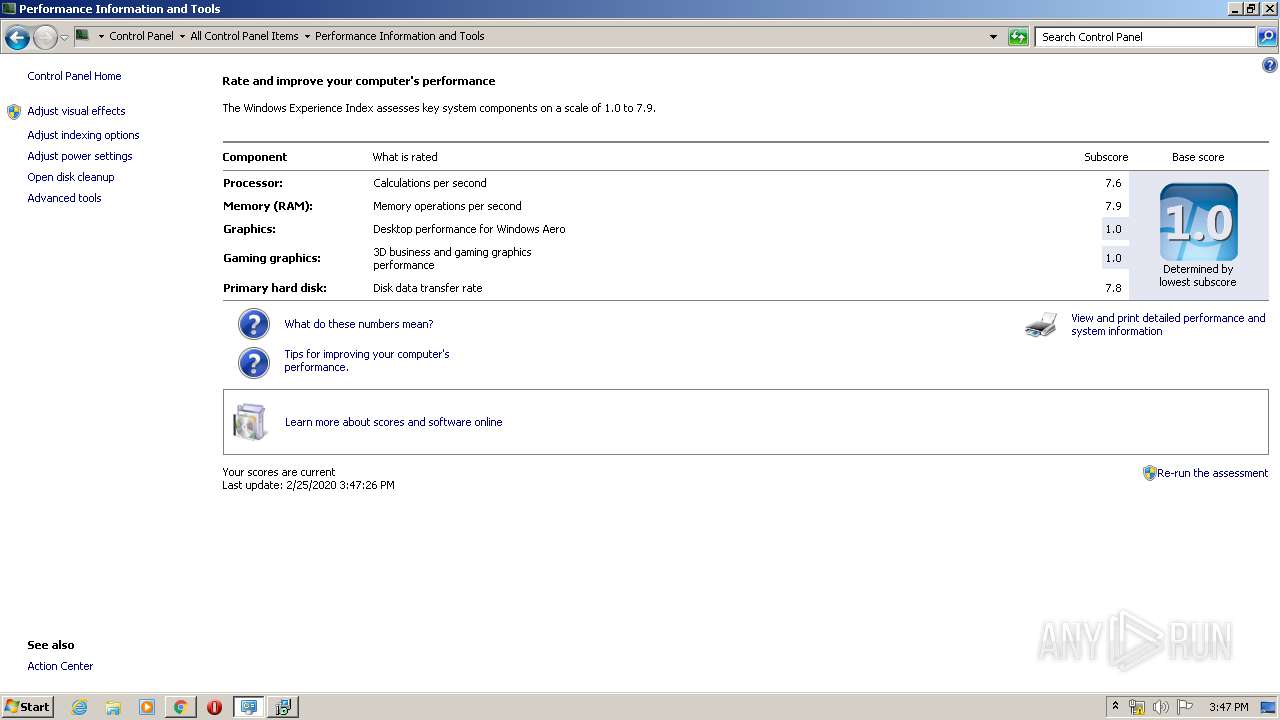The image size is (1280, 720).
Task: Go back using the navigation arrow
Action: click(x=17, y=38)
